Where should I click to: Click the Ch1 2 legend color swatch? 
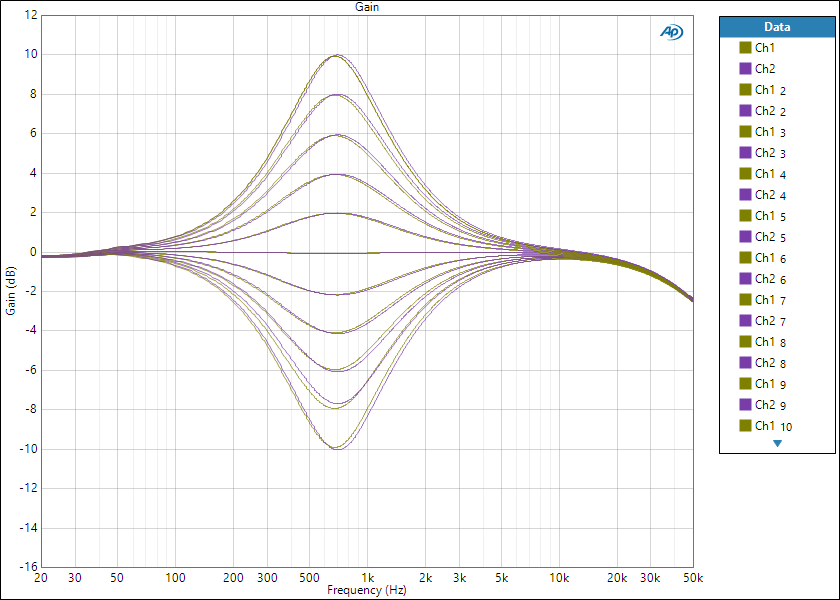745,89
